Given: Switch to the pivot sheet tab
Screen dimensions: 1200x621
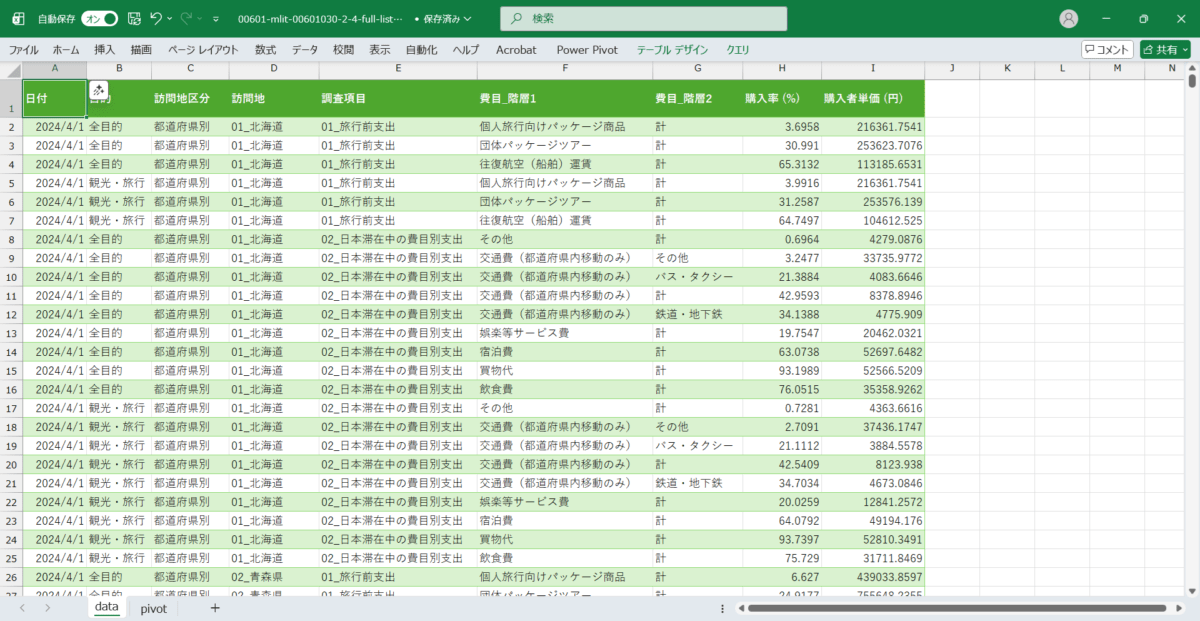Looking at the screenshot, I should click(153, 608).
